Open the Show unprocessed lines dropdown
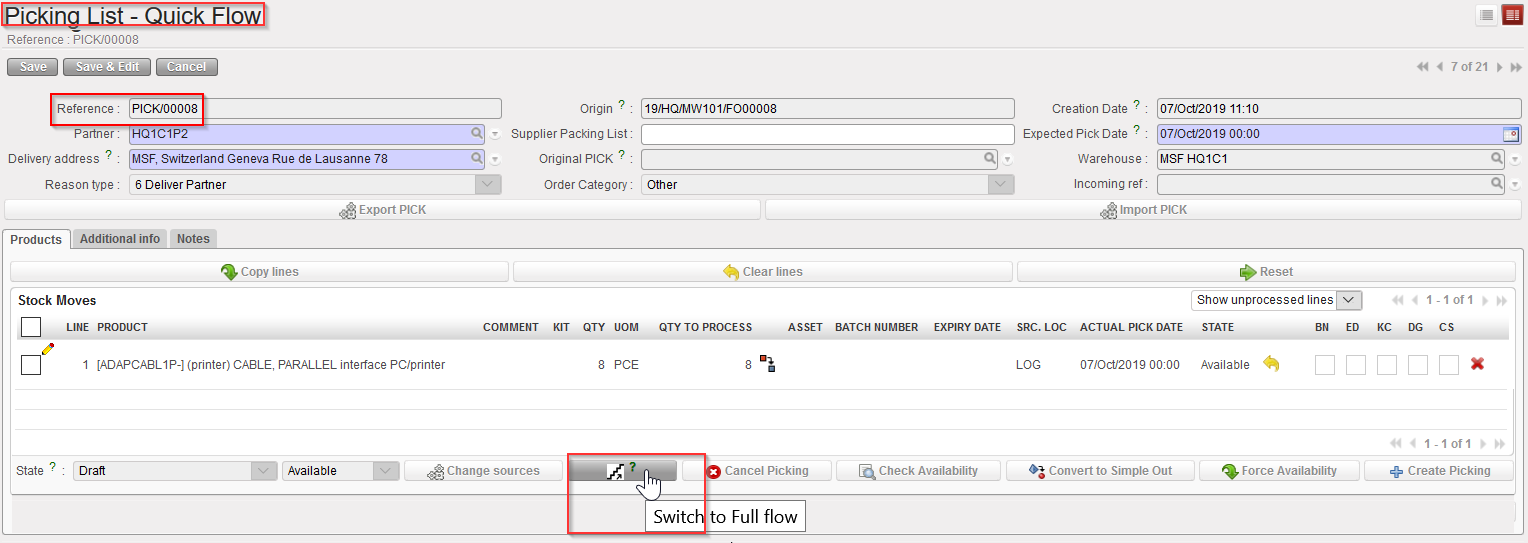Image resolution: width=1528 pixels, height=543 pixels. coord(1276,300)
